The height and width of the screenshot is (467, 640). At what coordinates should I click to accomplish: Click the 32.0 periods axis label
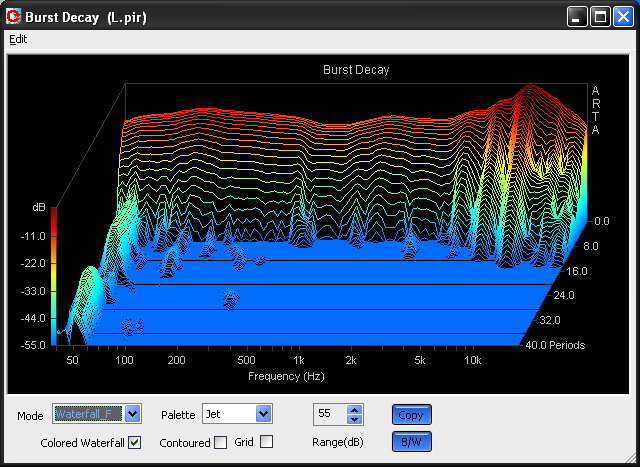[x=550, y=320]
